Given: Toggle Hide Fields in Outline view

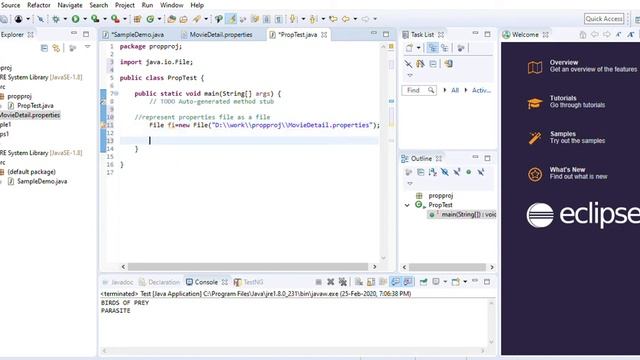Looking at the screenshot, I should tap(444, 172).
